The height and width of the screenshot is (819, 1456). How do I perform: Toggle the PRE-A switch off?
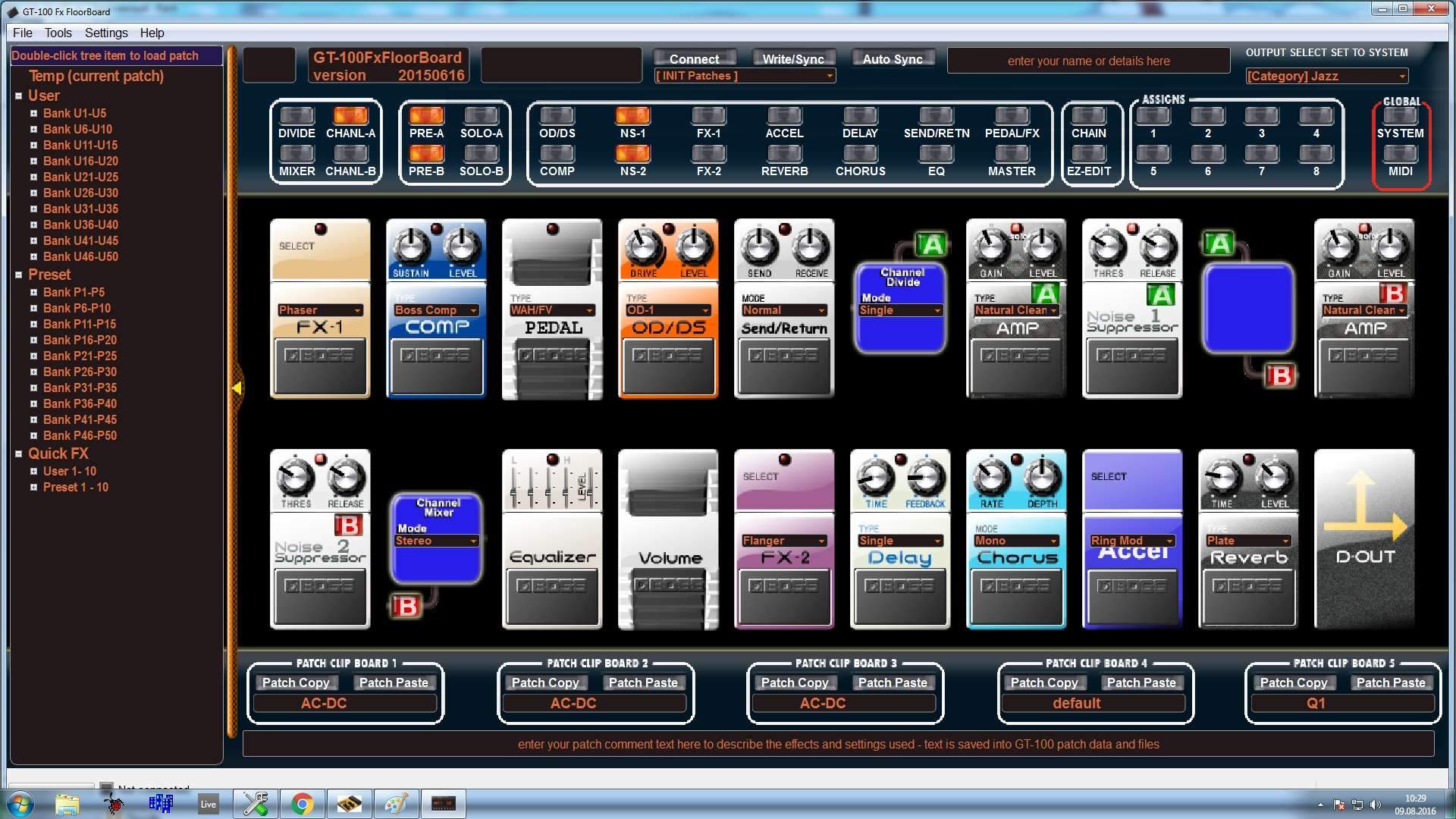pos(426,116)
